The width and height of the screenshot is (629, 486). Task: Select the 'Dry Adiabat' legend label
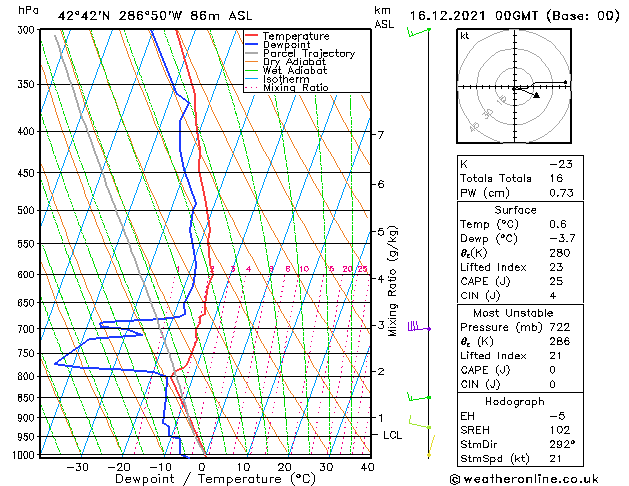(294, 62)
